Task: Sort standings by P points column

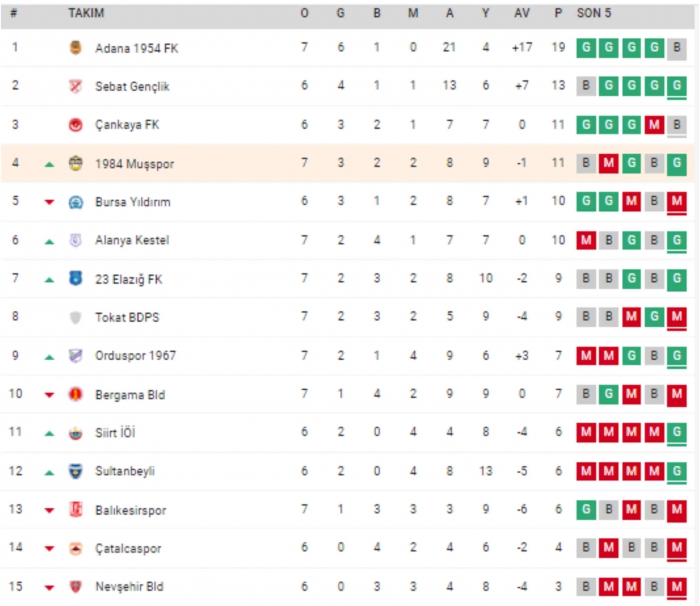Action: click(x=558, y=14)
